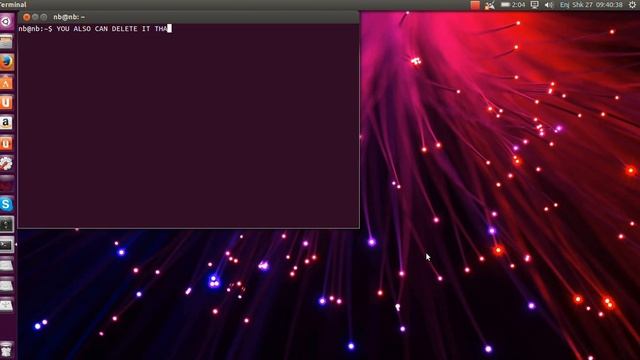
Task: Open the Ubuntu Dash search launcher
Action: [6, 21]
